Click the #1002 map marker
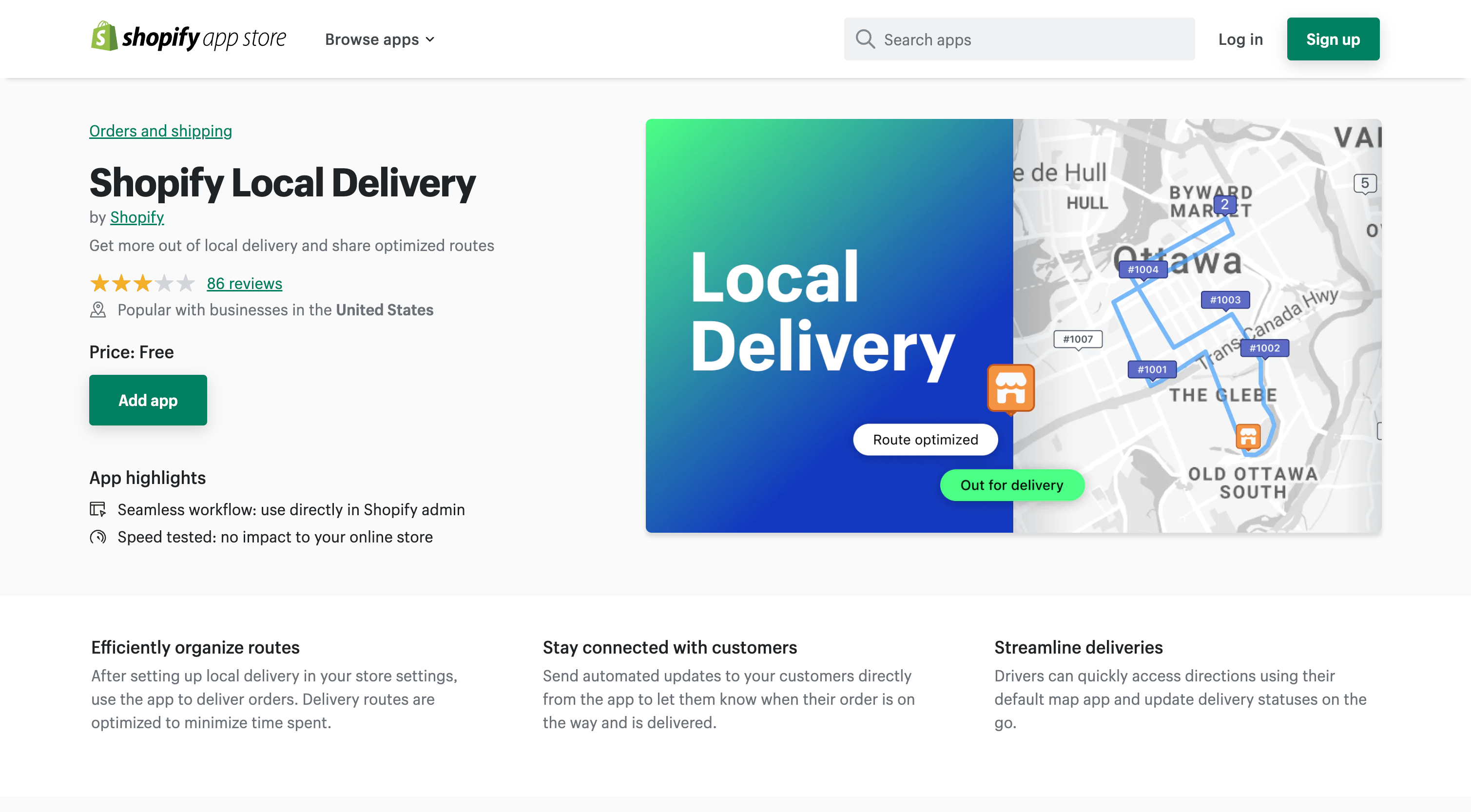Image resolution: width=1471 pixels, height=812 pixels. point(1265,348)
